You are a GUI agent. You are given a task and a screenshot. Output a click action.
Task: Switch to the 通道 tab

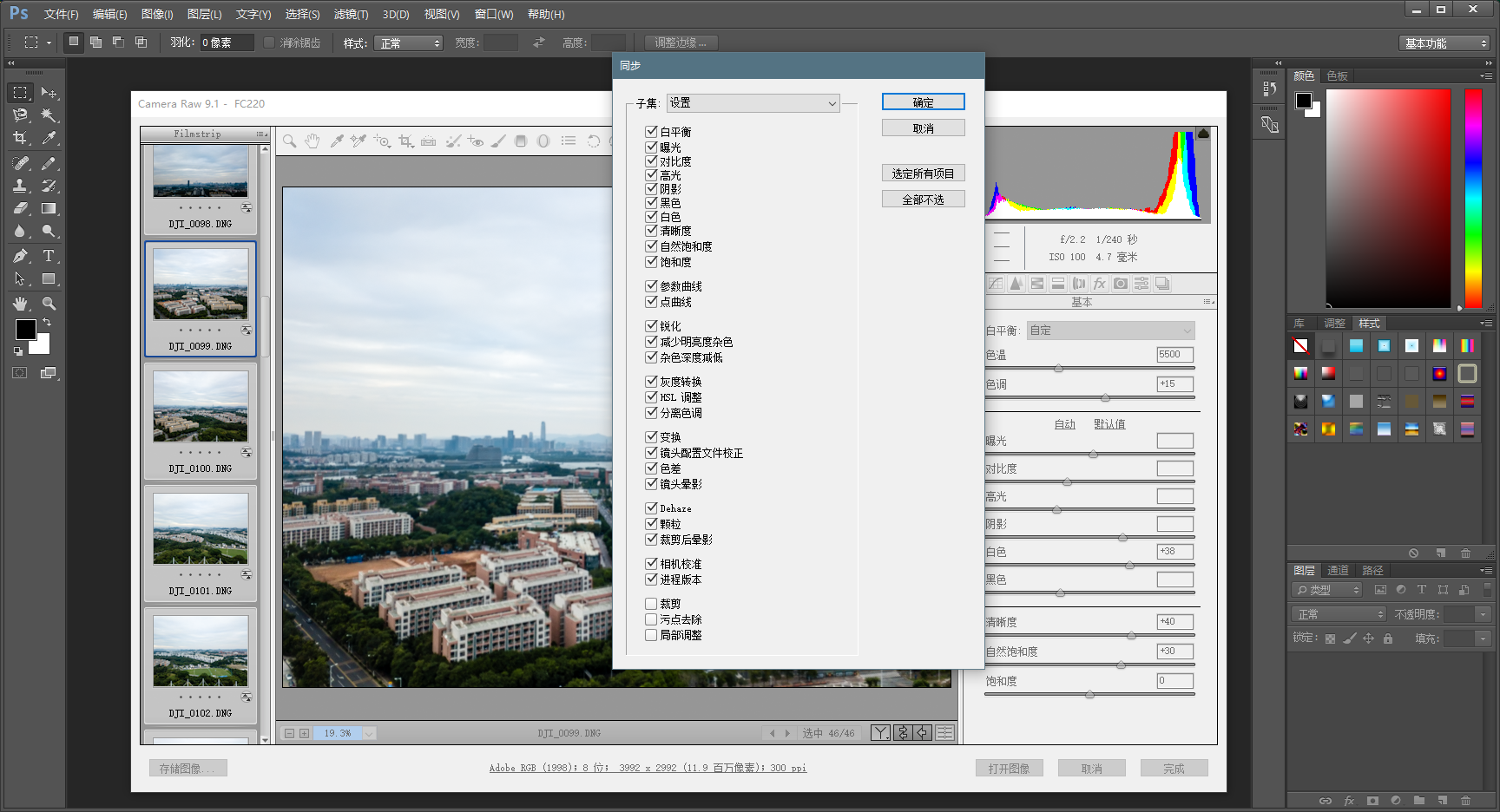coord(1338,570)
